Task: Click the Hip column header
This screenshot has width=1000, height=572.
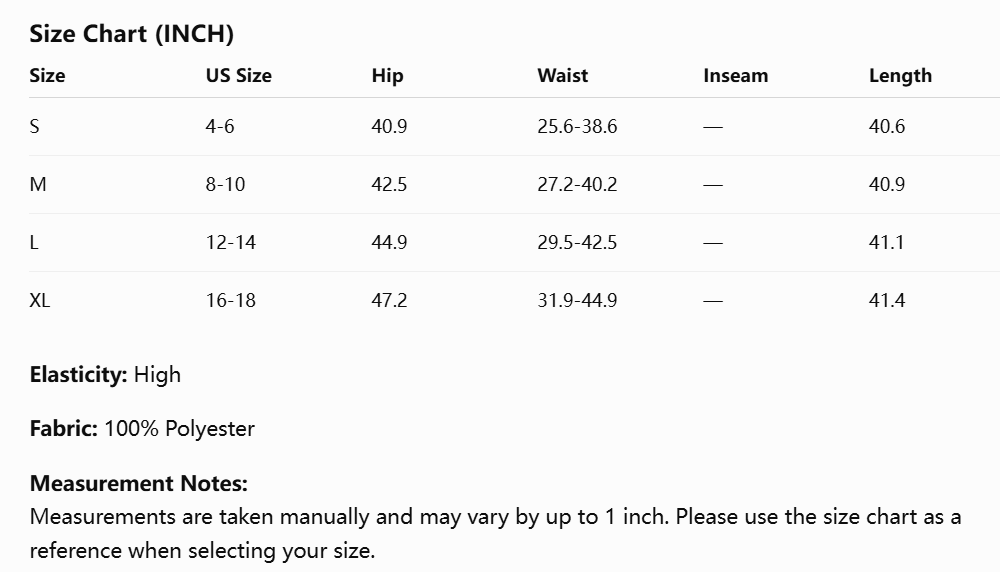Action: (x=387, y=76)
